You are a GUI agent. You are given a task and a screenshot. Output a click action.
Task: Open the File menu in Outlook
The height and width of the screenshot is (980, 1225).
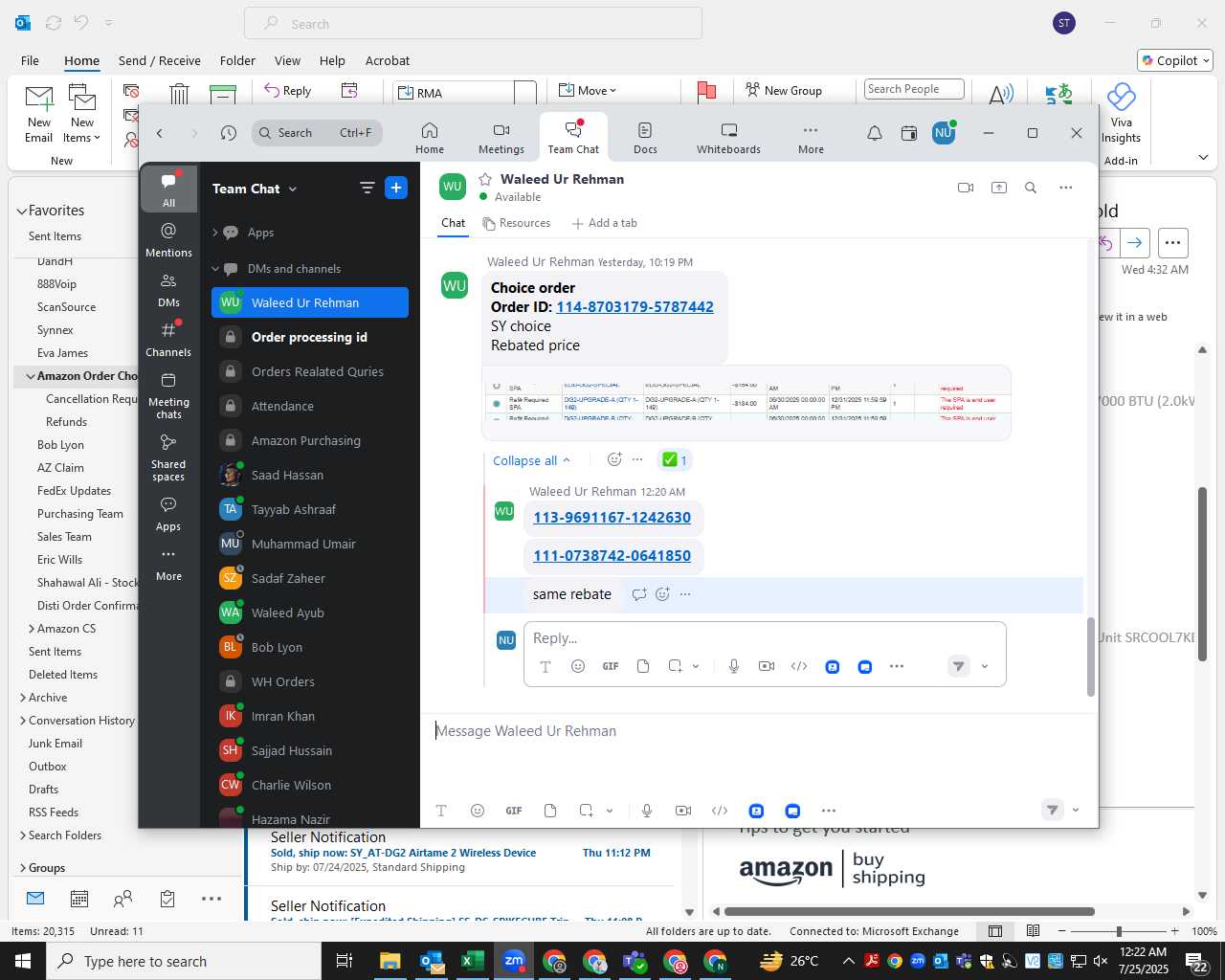click(30, 60)
